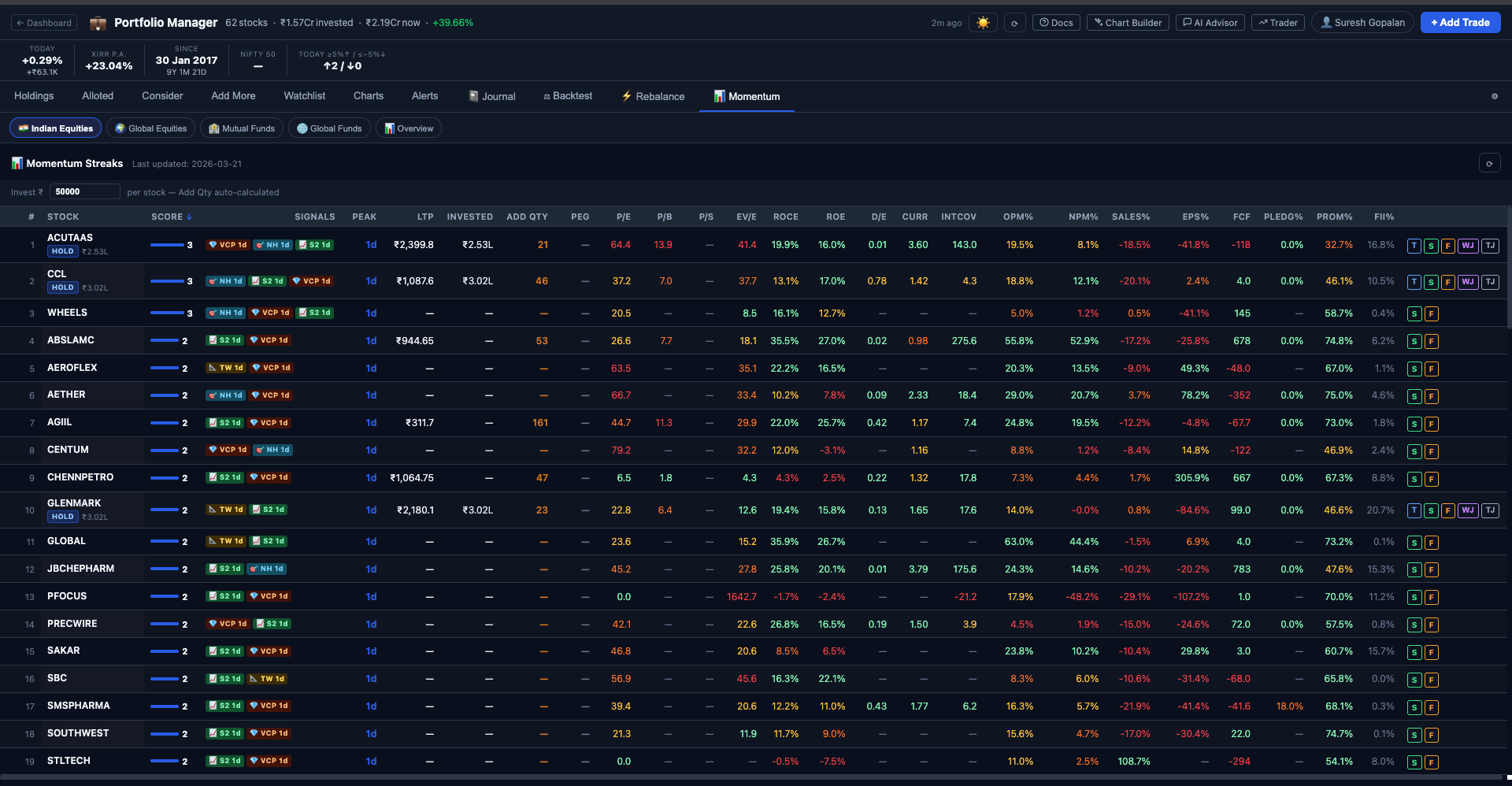Open the Backtest tab
The width and height of the screenshot is (1512, 786).
pos(568,95)
